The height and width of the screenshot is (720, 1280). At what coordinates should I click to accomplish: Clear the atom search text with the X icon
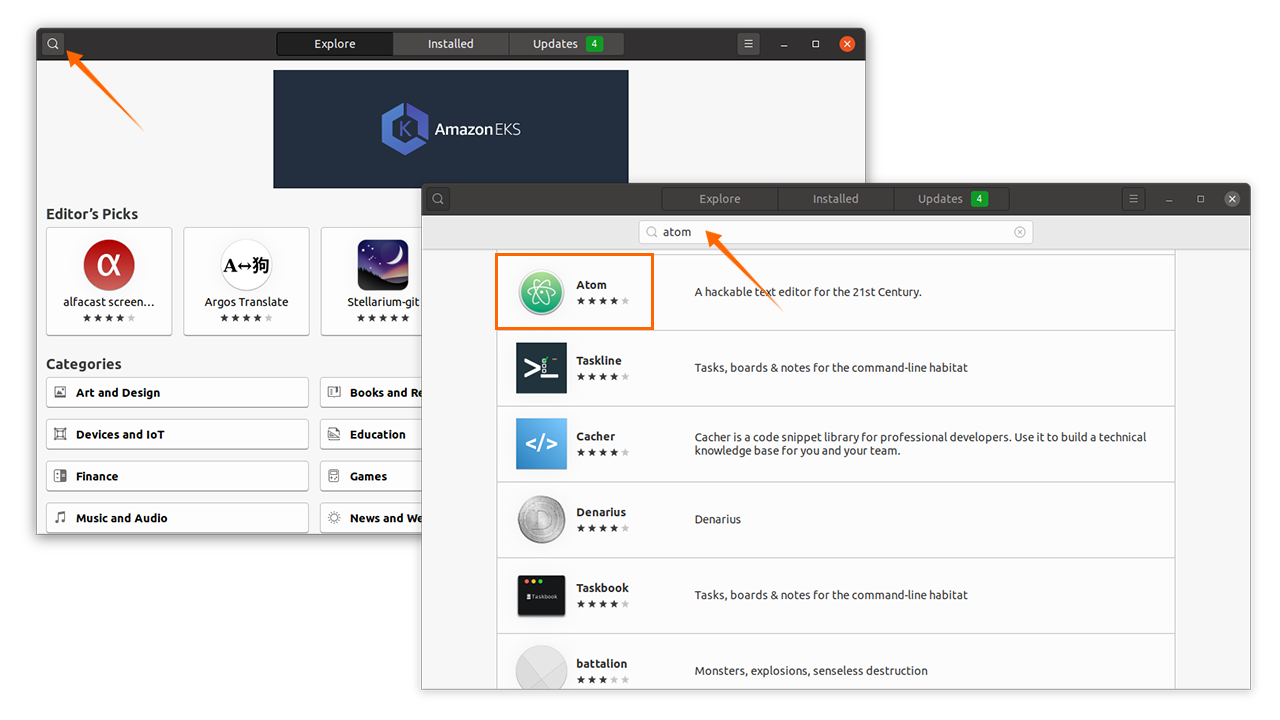click(1020, 232)
